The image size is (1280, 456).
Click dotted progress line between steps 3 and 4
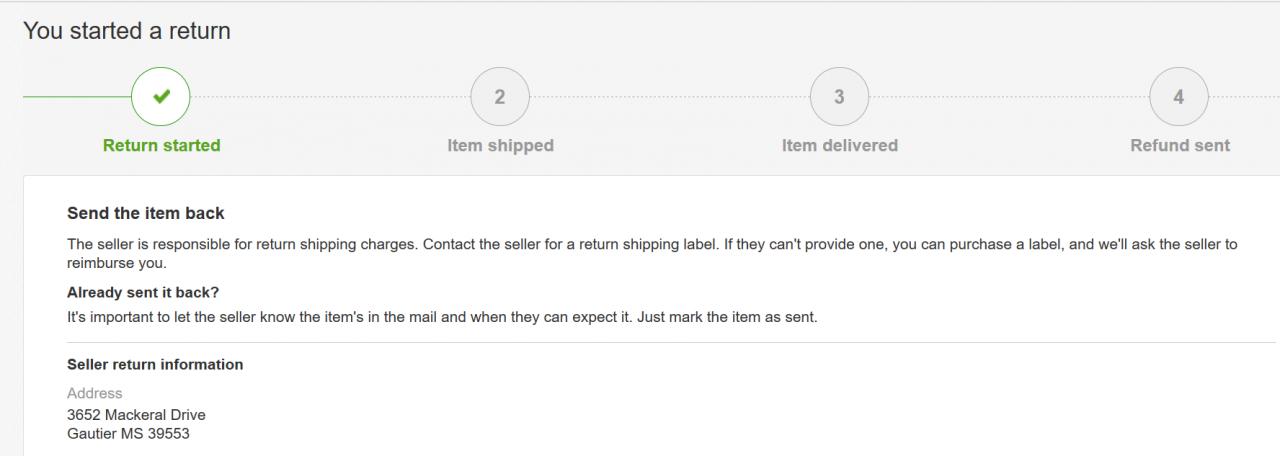(1010, 97)
